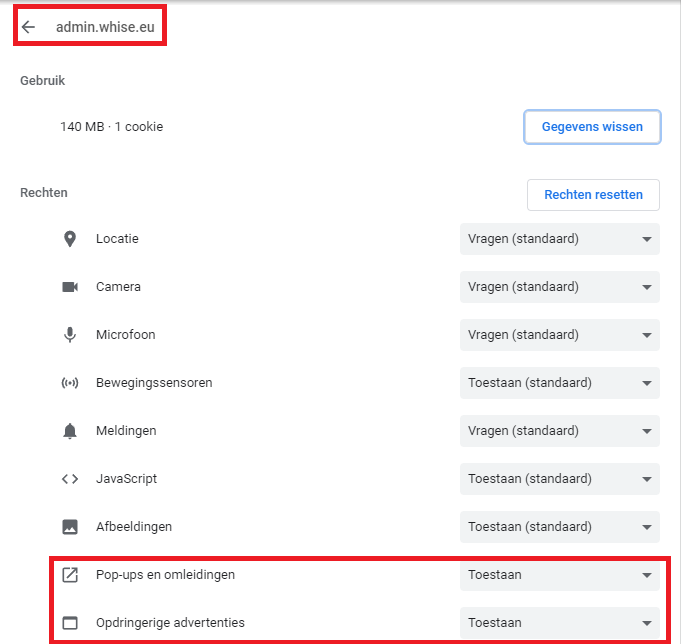
Task: Expand the Opdringerige advertenties dropdown
Action: (559, 623)
